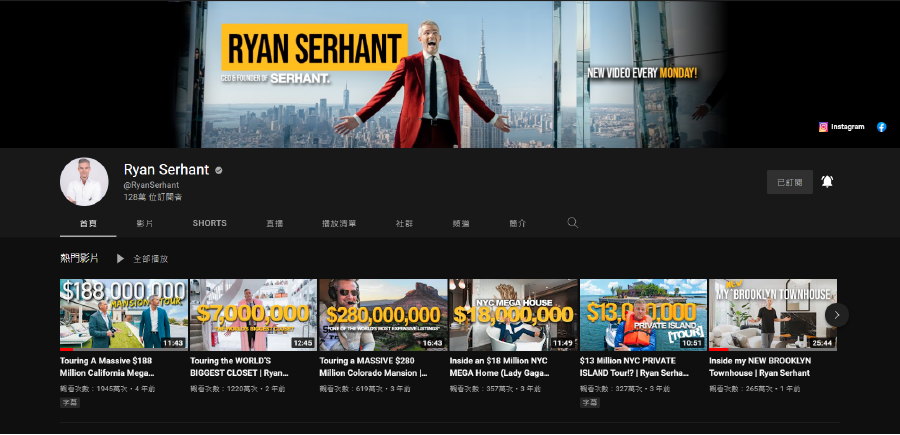
Task: Click the Ryan Serhant channel name
Action: tap(166, 169)
